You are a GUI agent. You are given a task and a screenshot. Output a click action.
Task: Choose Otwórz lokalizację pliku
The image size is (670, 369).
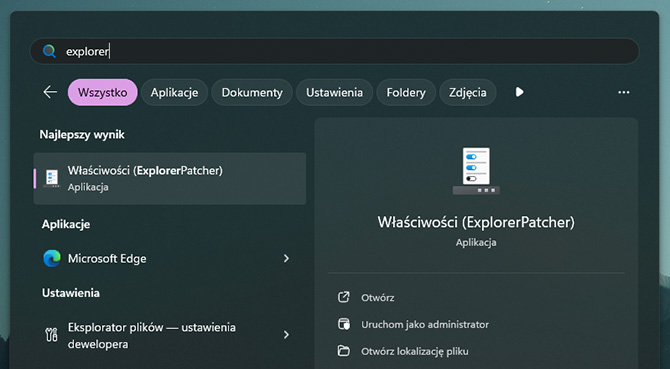414,351
